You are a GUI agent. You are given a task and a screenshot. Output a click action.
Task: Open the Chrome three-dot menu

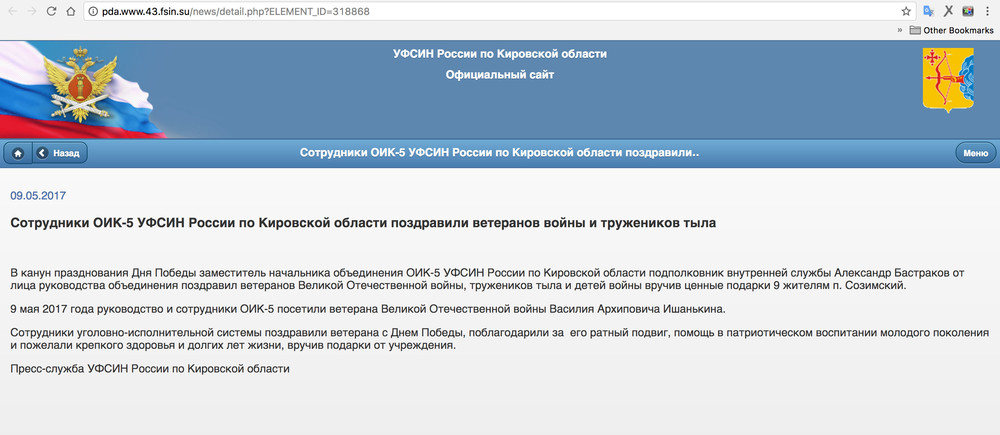988,11
